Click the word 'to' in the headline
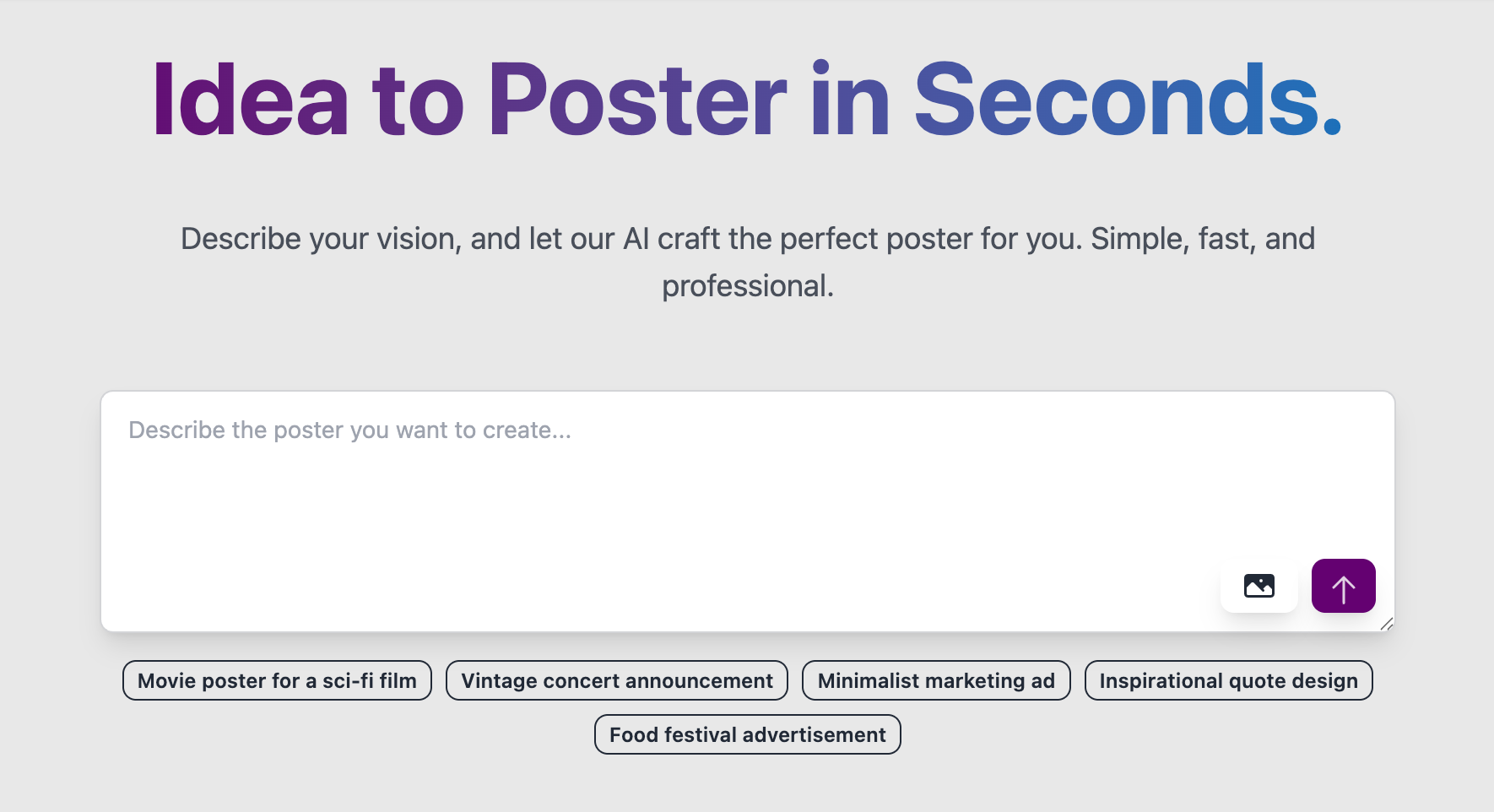The height and width of the screenshot is (812, 1494). click(x=418, y=100)
